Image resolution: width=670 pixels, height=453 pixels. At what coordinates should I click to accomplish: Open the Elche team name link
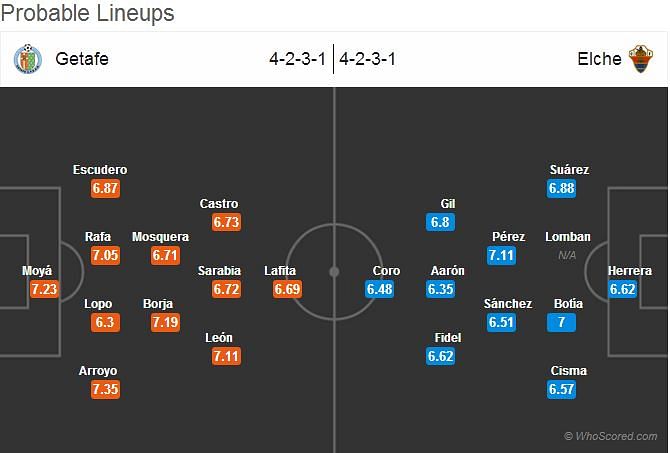pyautogui.click(x=599, y=59)
